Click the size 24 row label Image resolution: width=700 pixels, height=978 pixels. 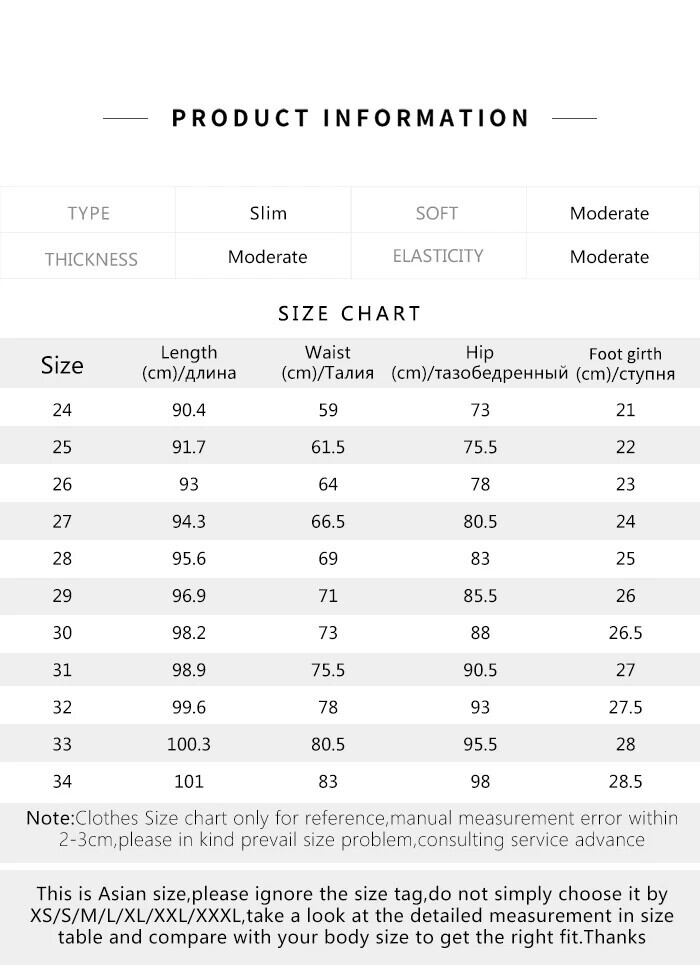click(62, 410)
